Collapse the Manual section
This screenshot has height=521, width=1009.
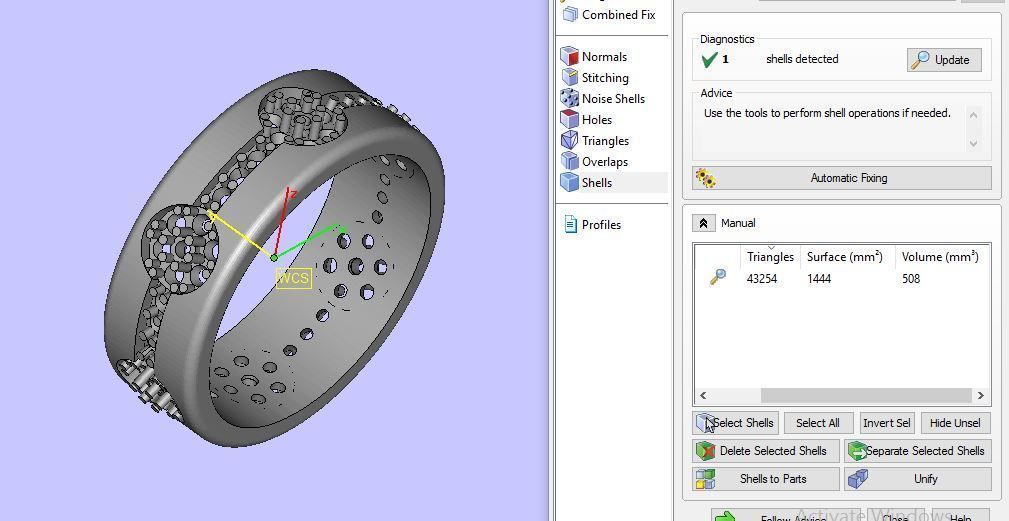point(703,223)
